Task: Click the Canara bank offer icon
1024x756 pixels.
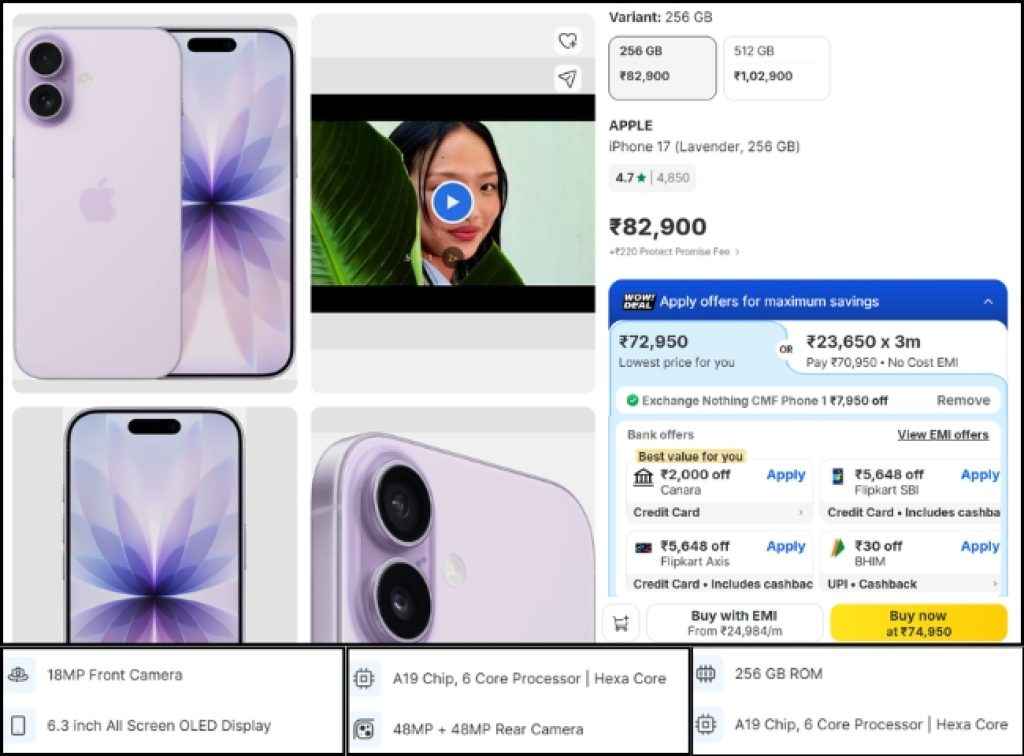Action: click(x=641, y=475)
